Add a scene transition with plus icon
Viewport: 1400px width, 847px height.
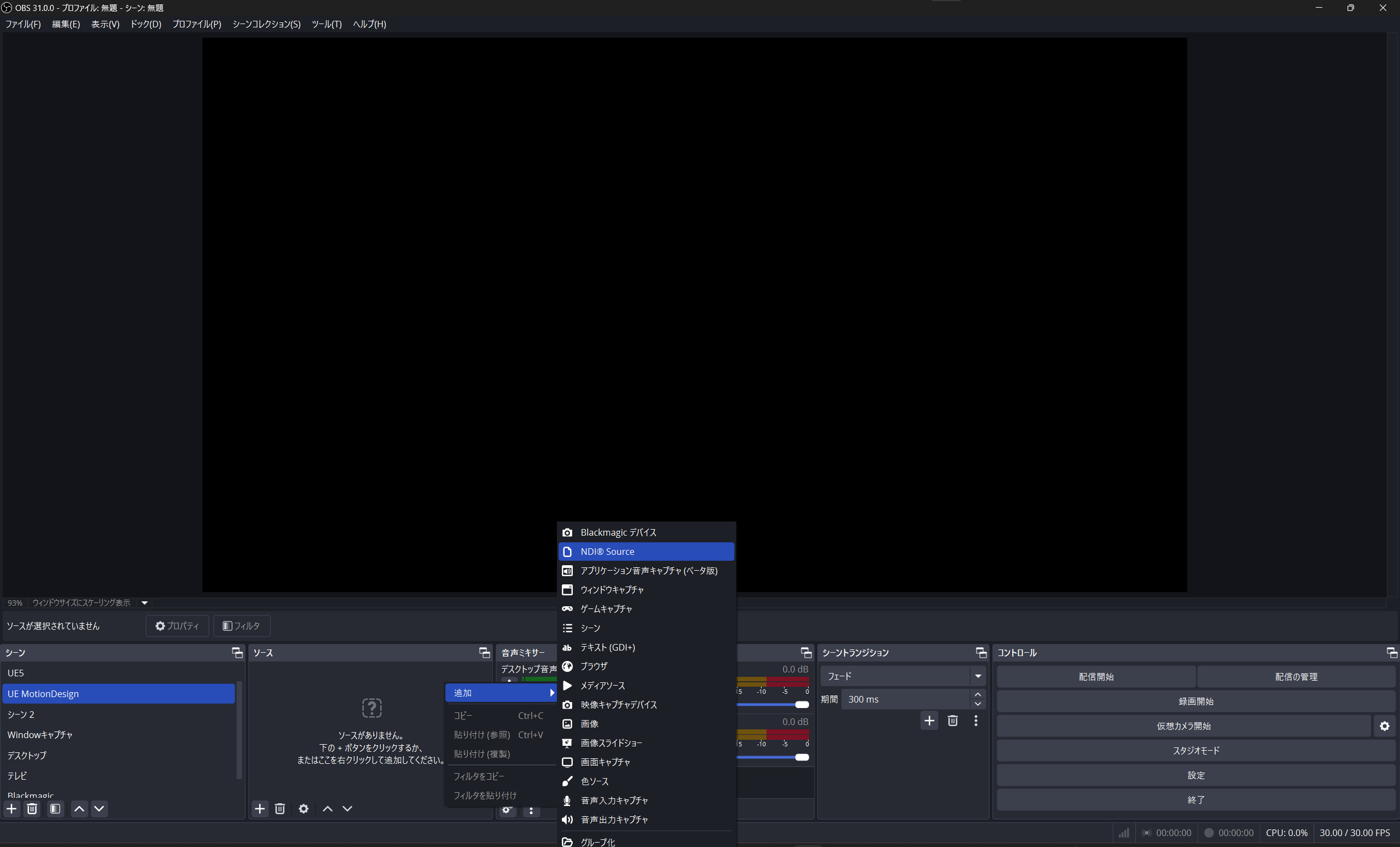pyautogui.click(x=929, y=721)
